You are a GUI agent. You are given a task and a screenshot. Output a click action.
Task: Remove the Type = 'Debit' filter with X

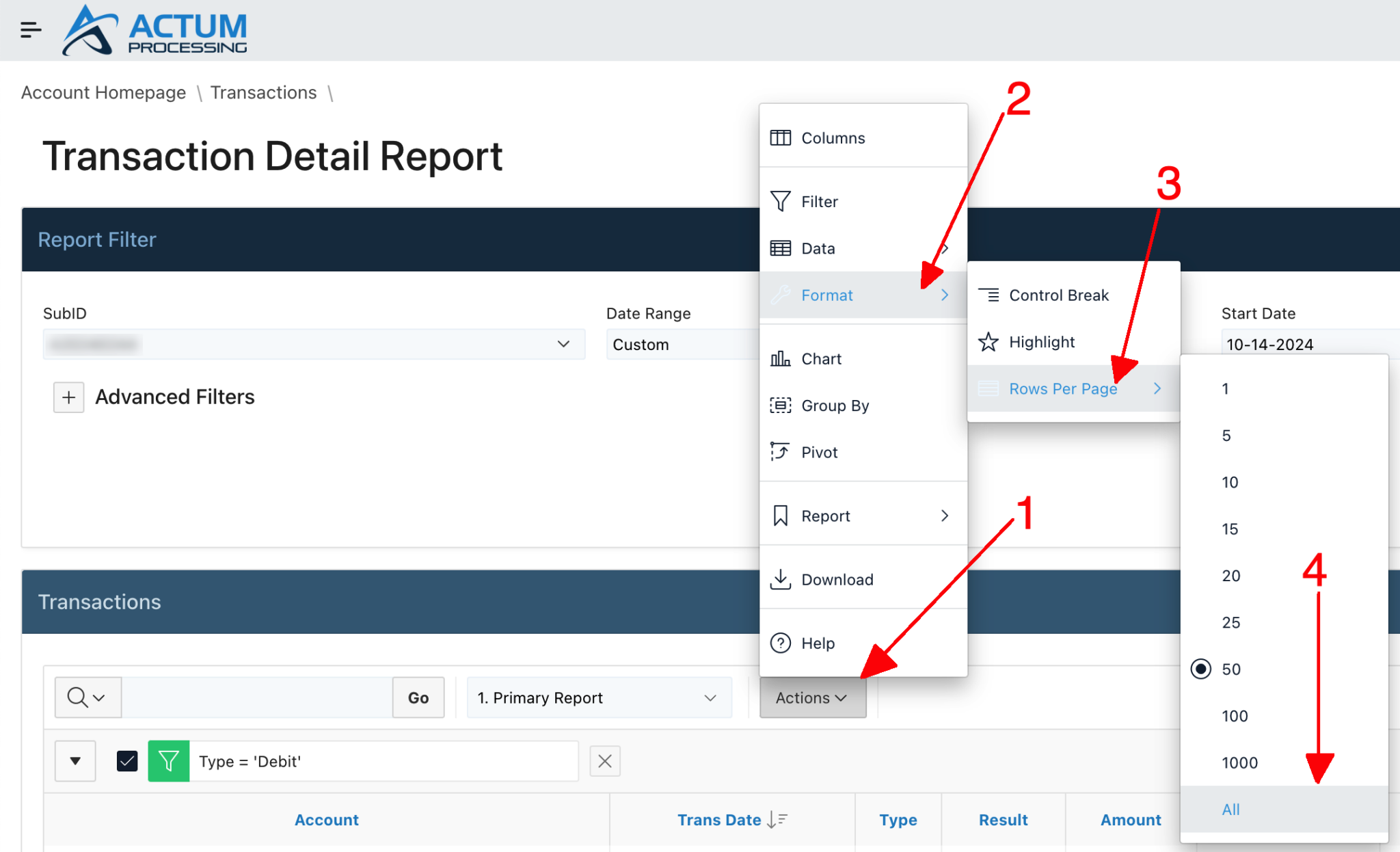coord(604,761)
